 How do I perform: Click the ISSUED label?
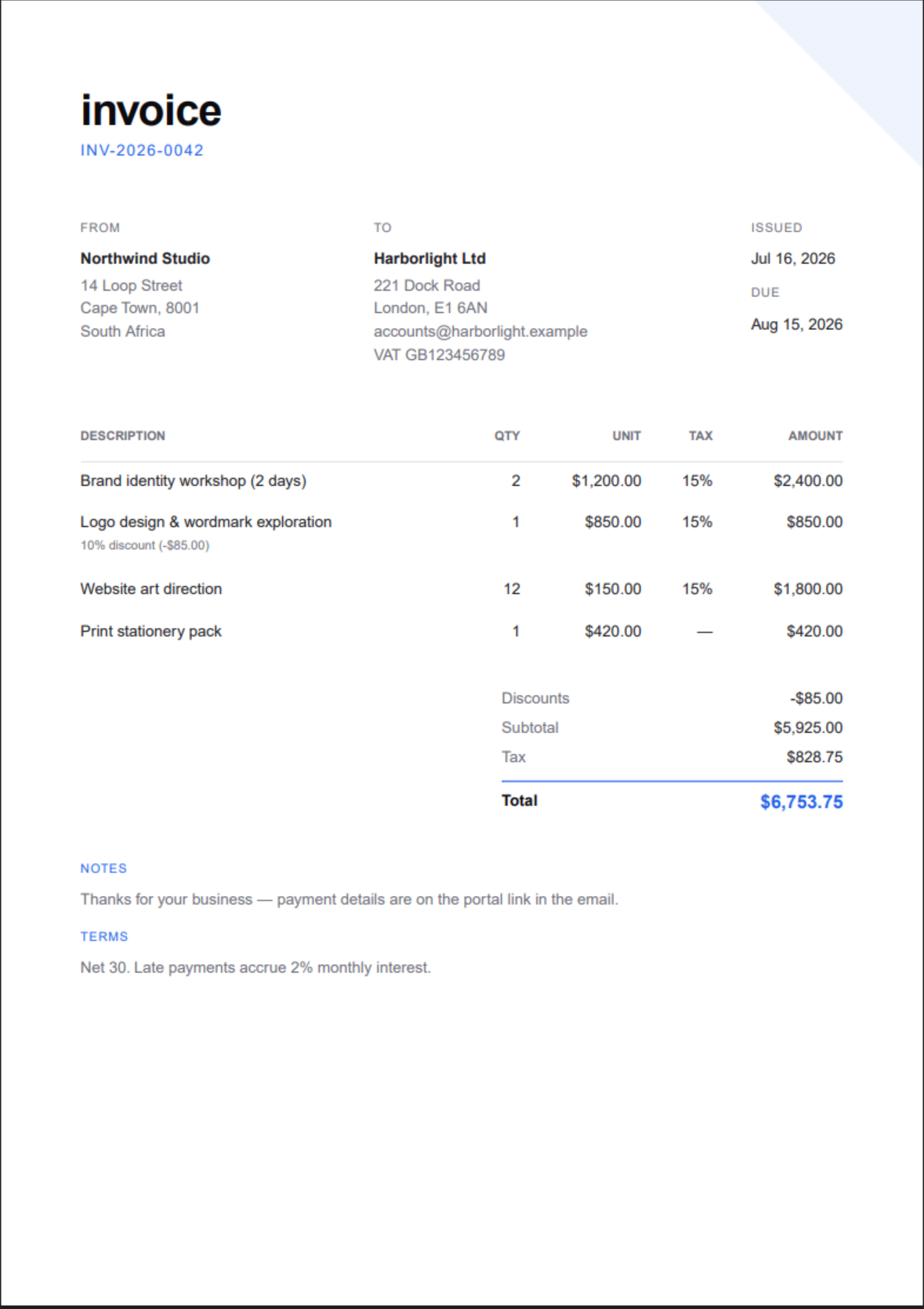(777, 228)
